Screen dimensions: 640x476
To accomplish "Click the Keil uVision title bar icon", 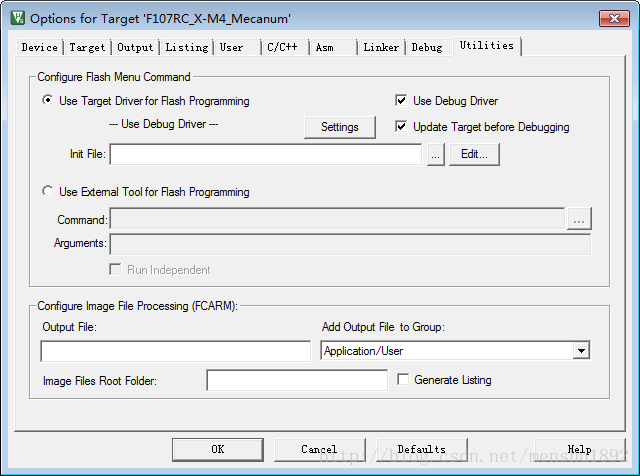I will 18,18.
